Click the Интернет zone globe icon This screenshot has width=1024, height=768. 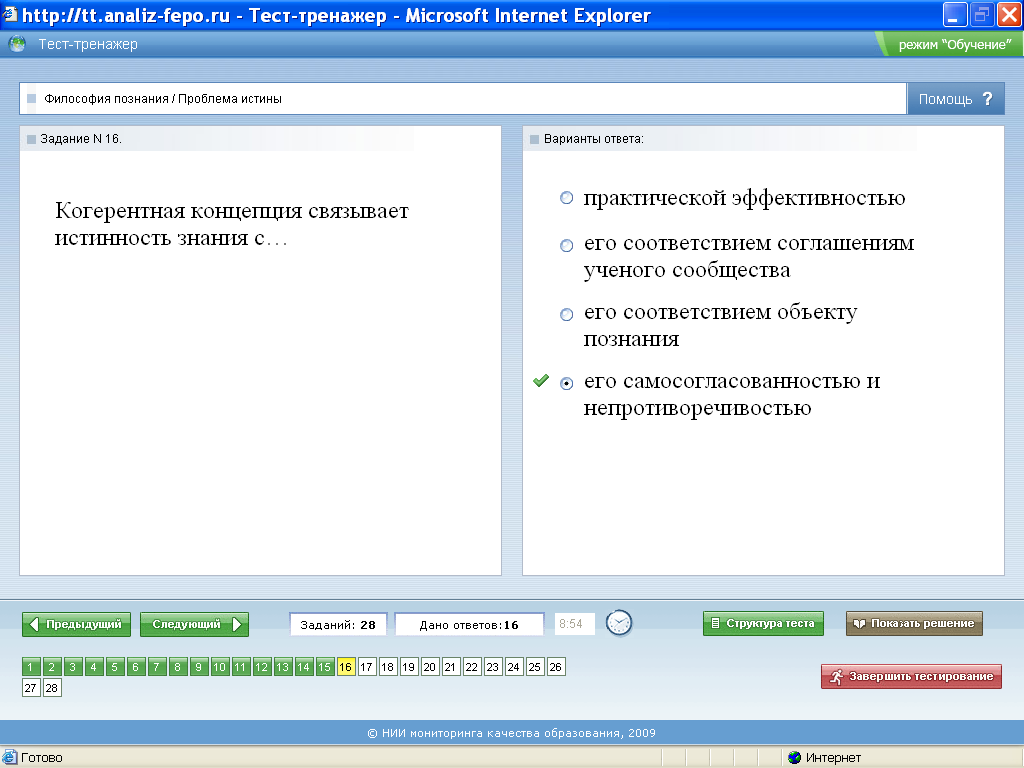[x=794, y=758]
